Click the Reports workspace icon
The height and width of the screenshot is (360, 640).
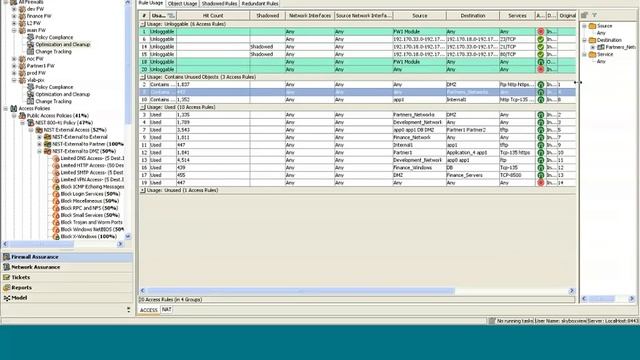(x=7, y=288)
